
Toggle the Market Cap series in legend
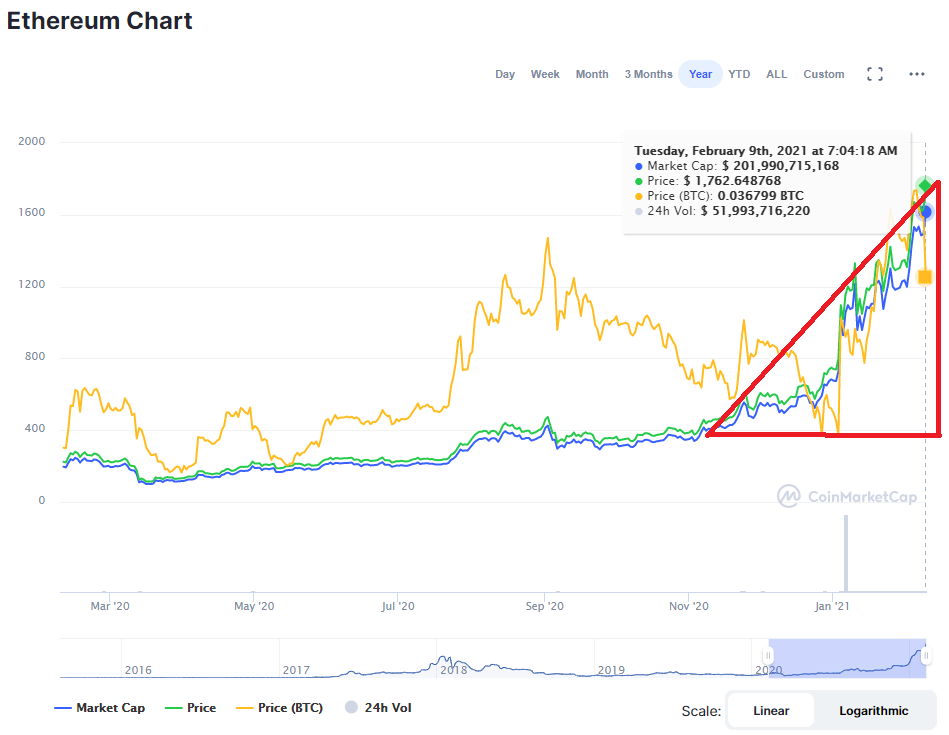click(x=100, y=708)
